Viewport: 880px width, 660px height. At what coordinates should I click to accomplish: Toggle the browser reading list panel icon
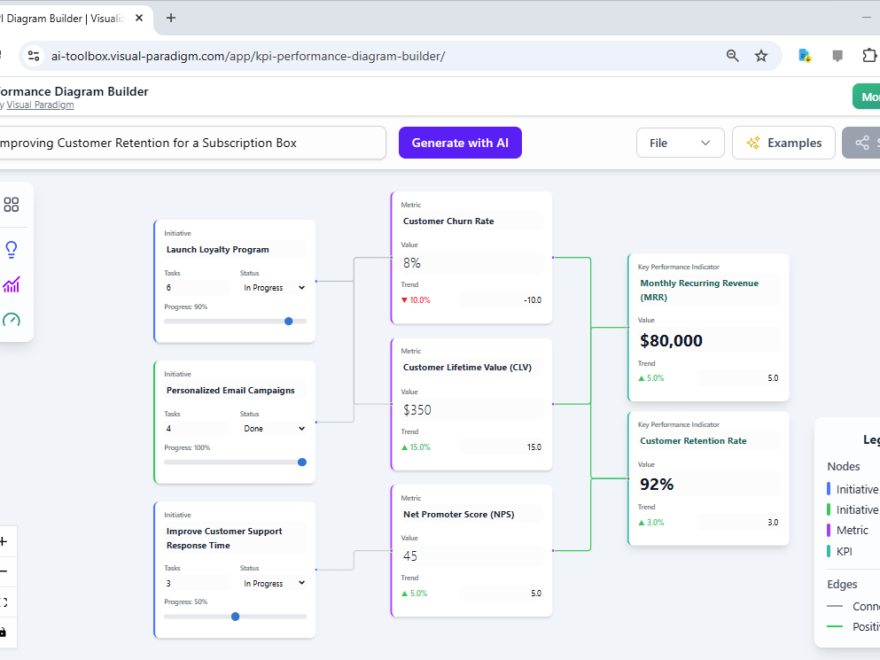point(837,56)
